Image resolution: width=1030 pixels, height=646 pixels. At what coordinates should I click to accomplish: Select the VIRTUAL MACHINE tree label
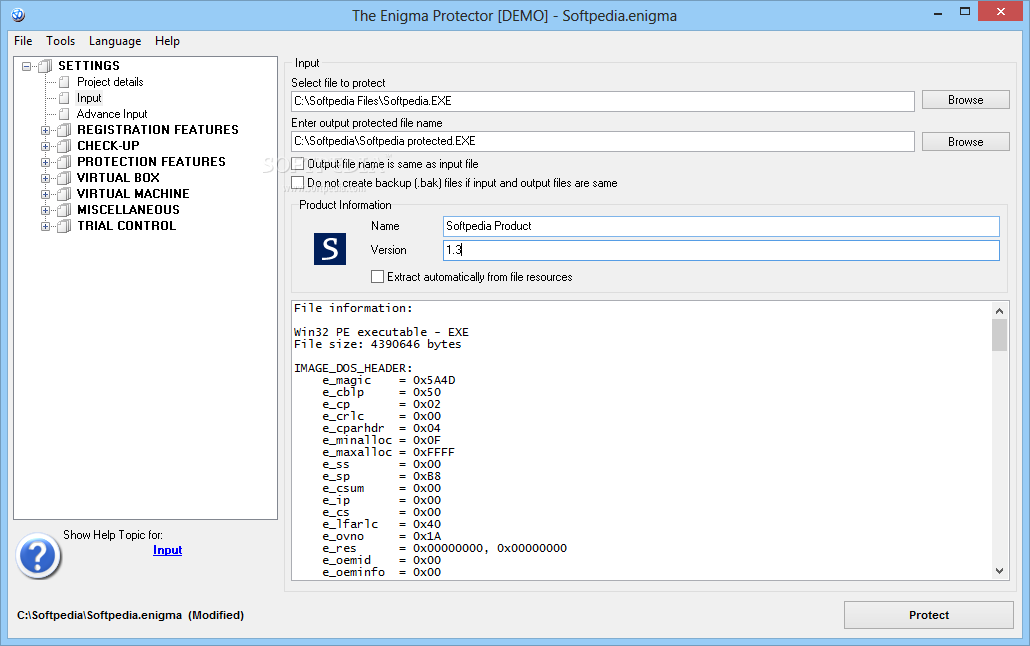click(133, 194)
